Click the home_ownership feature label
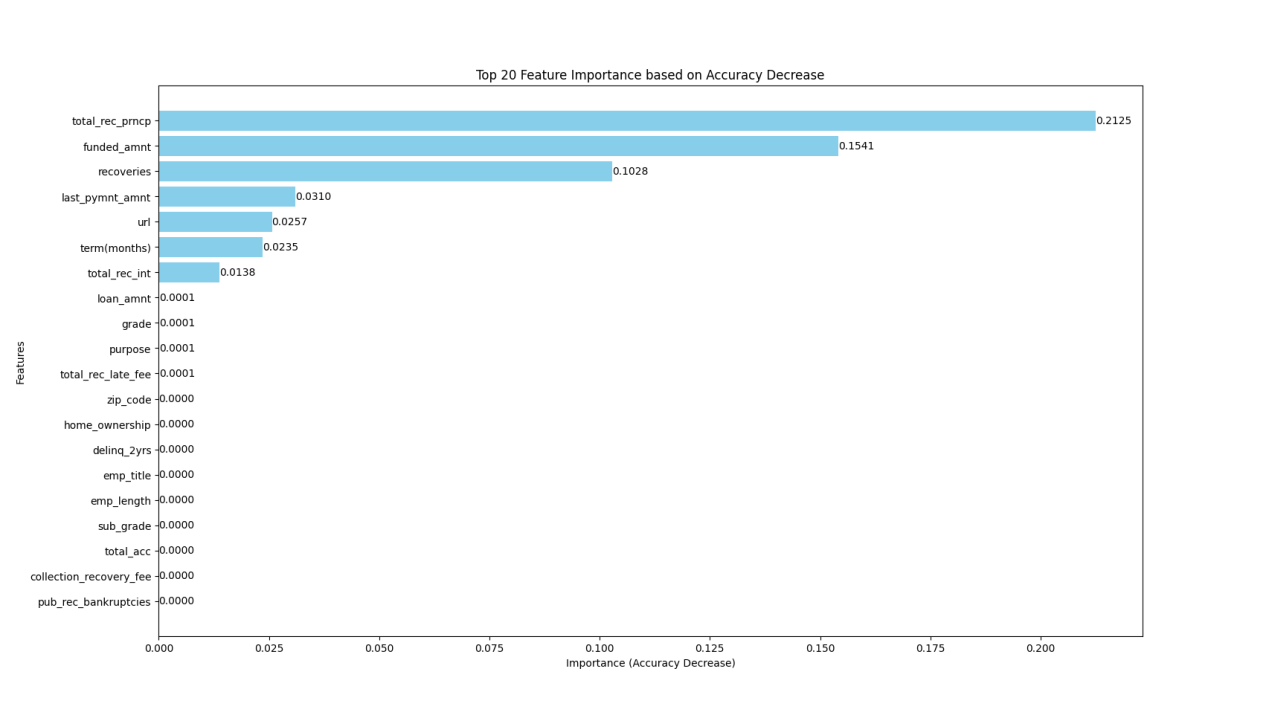 point(107,425)
